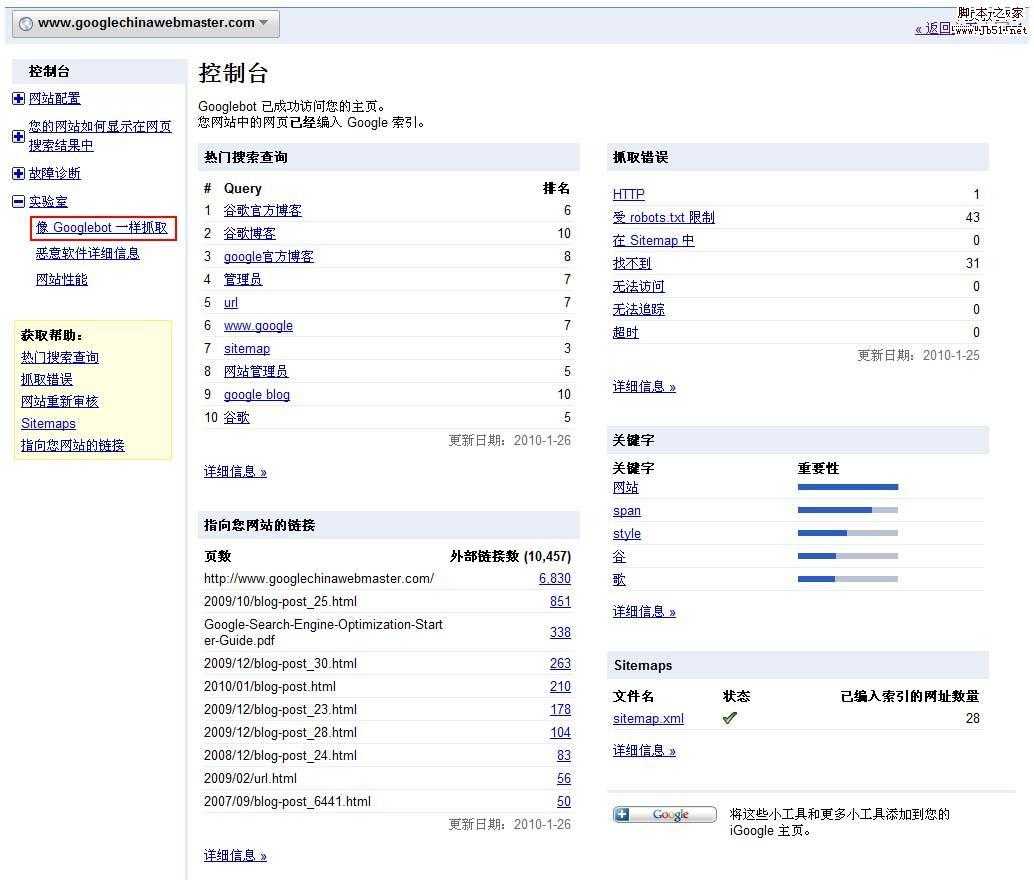Collapse the 实验室 sidebar section
This screenshot has height=880, width=1034.
(16, 200)
